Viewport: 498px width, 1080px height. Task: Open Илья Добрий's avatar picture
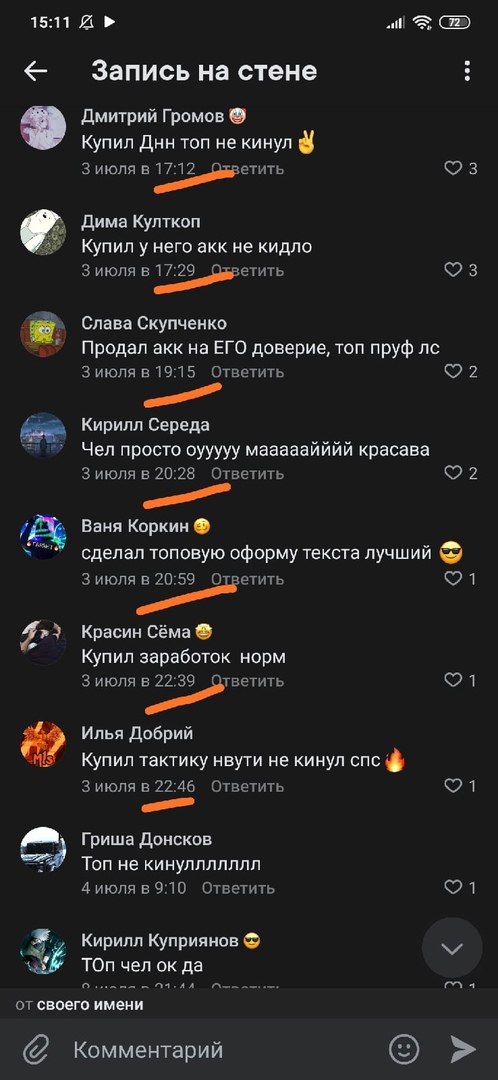43,744
